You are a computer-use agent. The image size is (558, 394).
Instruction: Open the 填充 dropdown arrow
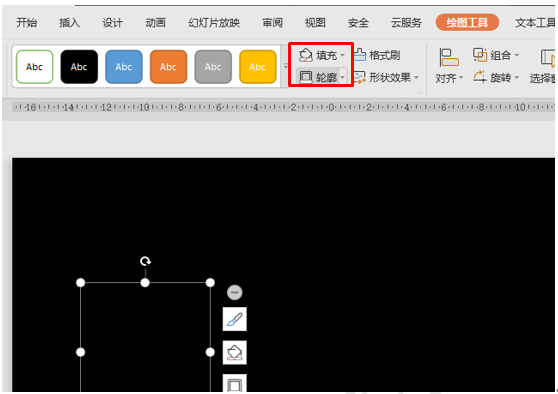[x=343, y=55]
